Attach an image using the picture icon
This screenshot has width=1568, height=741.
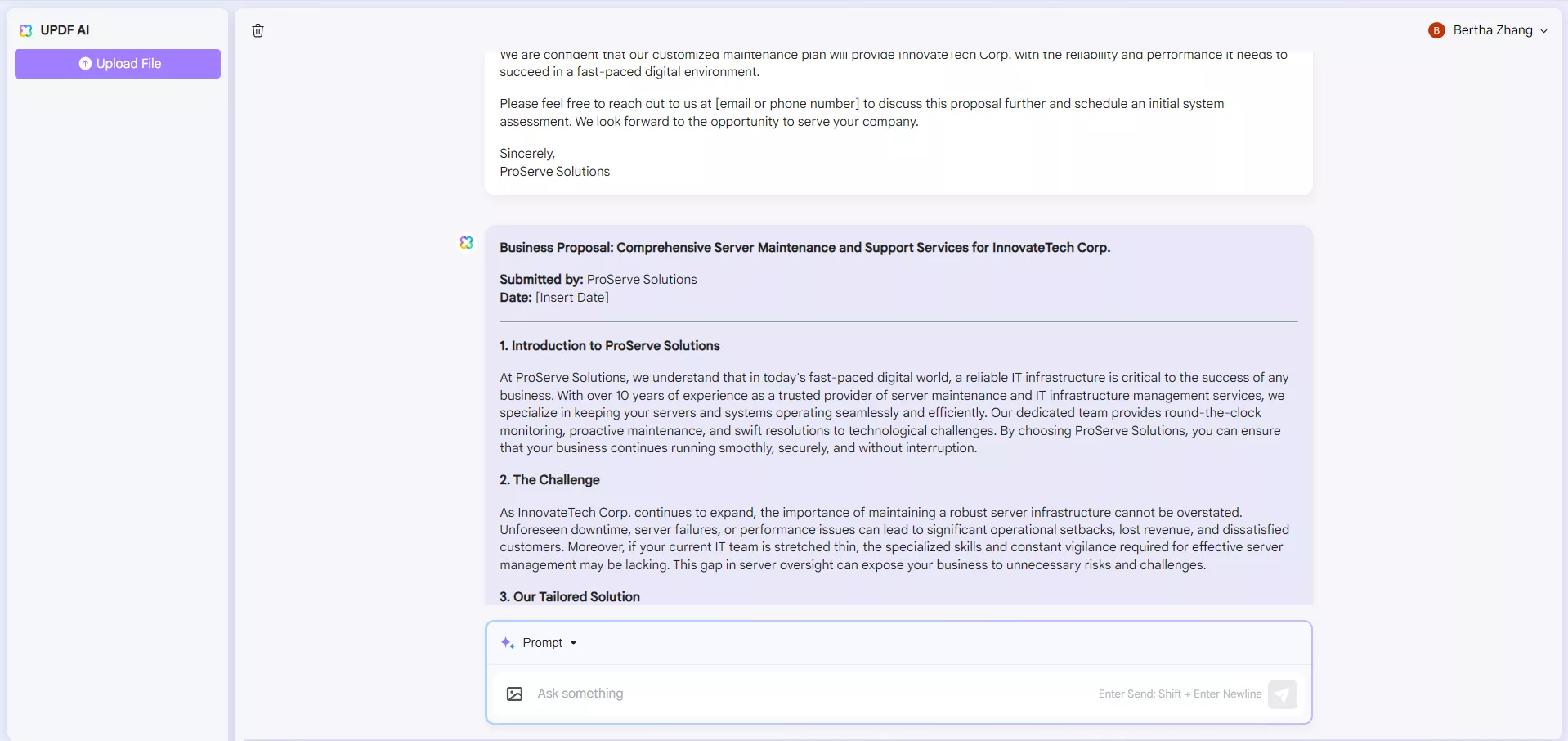coord(514,694)
